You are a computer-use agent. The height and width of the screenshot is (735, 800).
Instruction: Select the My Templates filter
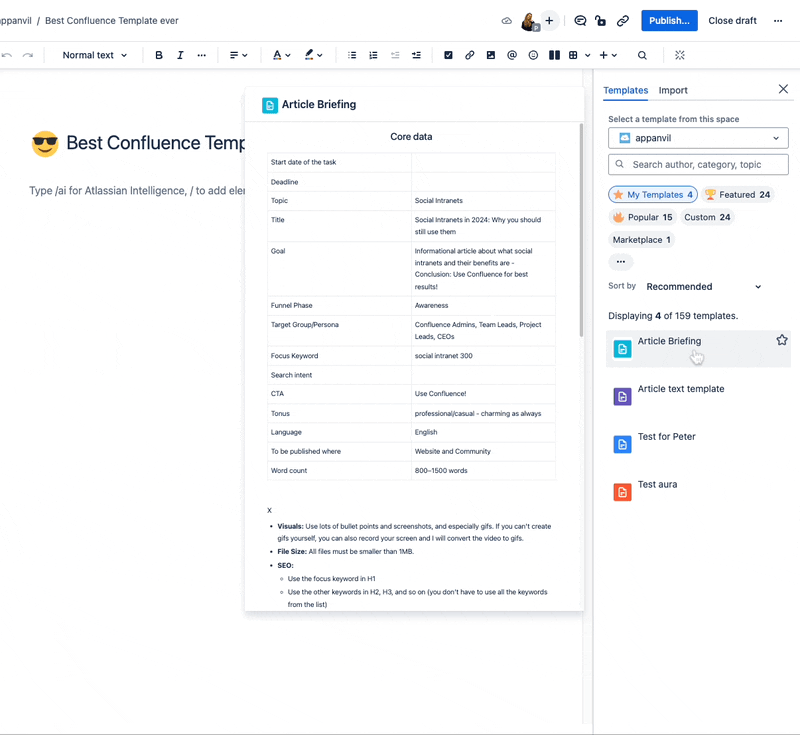[652, 194]
